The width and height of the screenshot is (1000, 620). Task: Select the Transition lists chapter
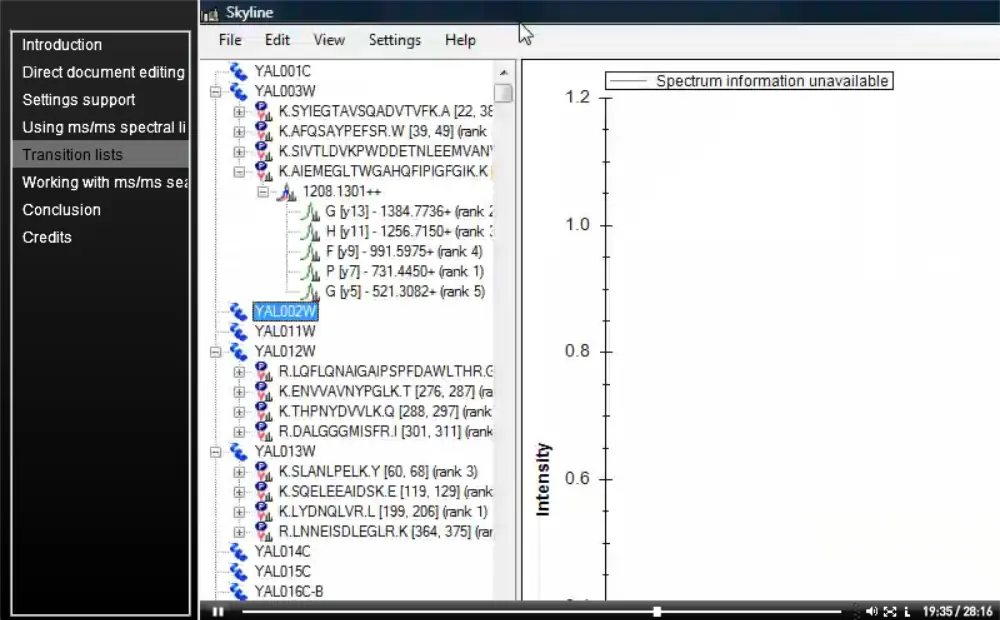click(x=101, y=154)
